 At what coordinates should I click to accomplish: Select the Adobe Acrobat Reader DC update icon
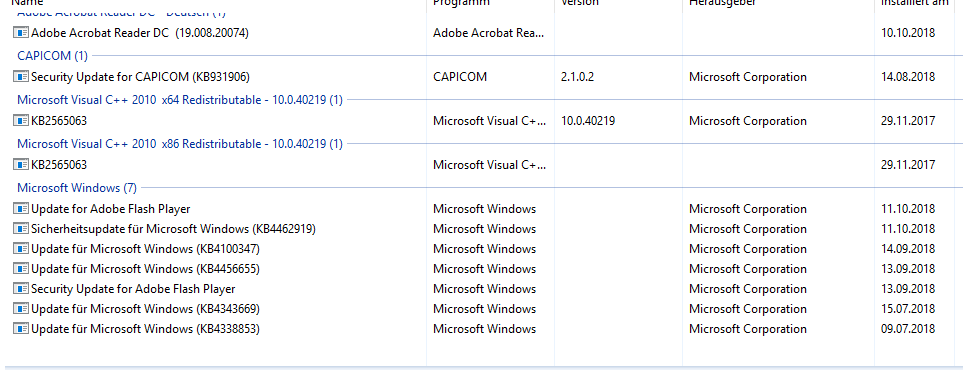(21, 33)
